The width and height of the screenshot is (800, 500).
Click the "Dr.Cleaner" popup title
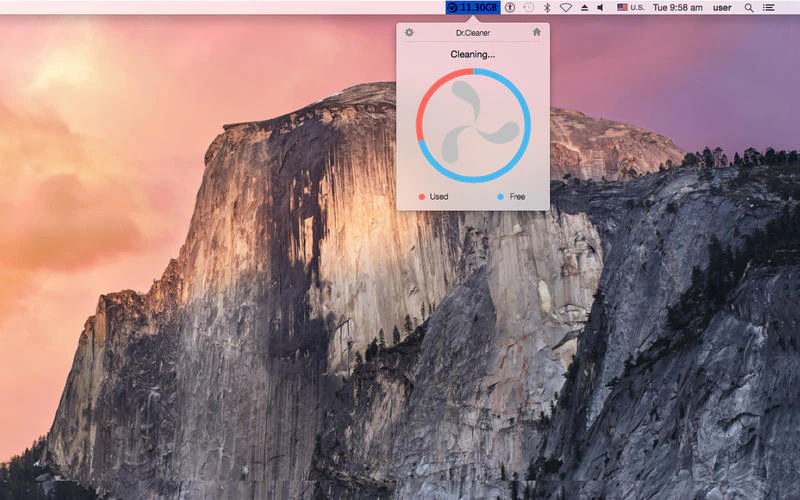[x=473, y=33]
